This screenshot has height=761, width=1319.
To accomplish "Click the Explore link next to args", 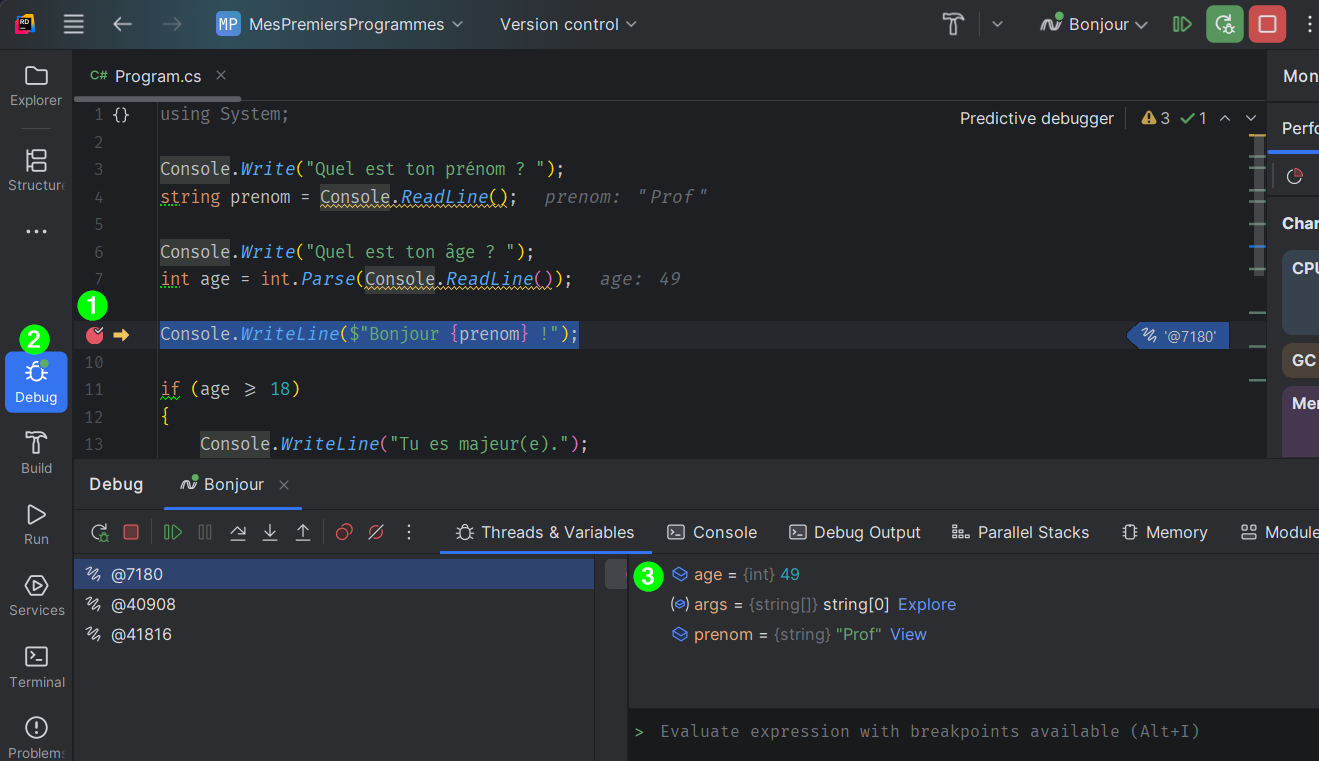I will click(926, 604).
